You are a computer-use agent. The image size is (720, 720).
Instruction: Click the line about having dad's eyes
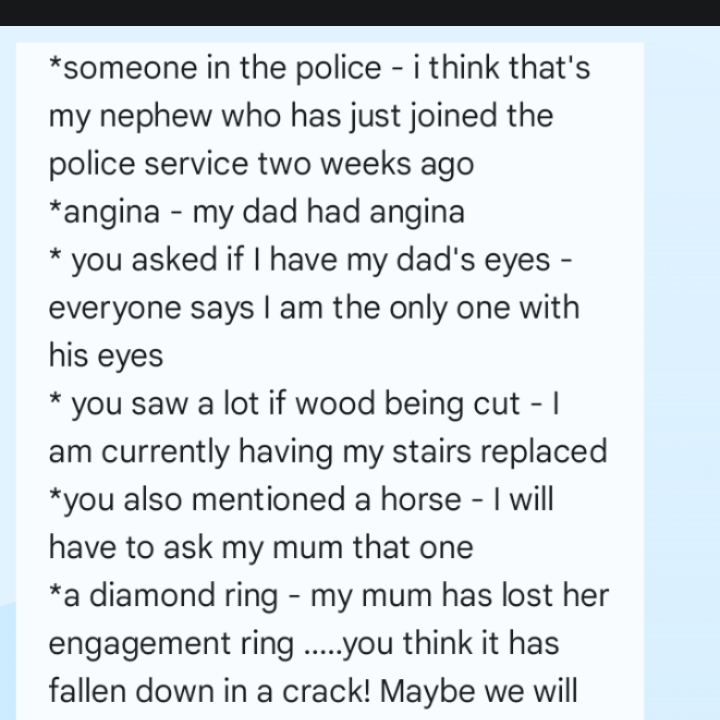click(313, 260)
